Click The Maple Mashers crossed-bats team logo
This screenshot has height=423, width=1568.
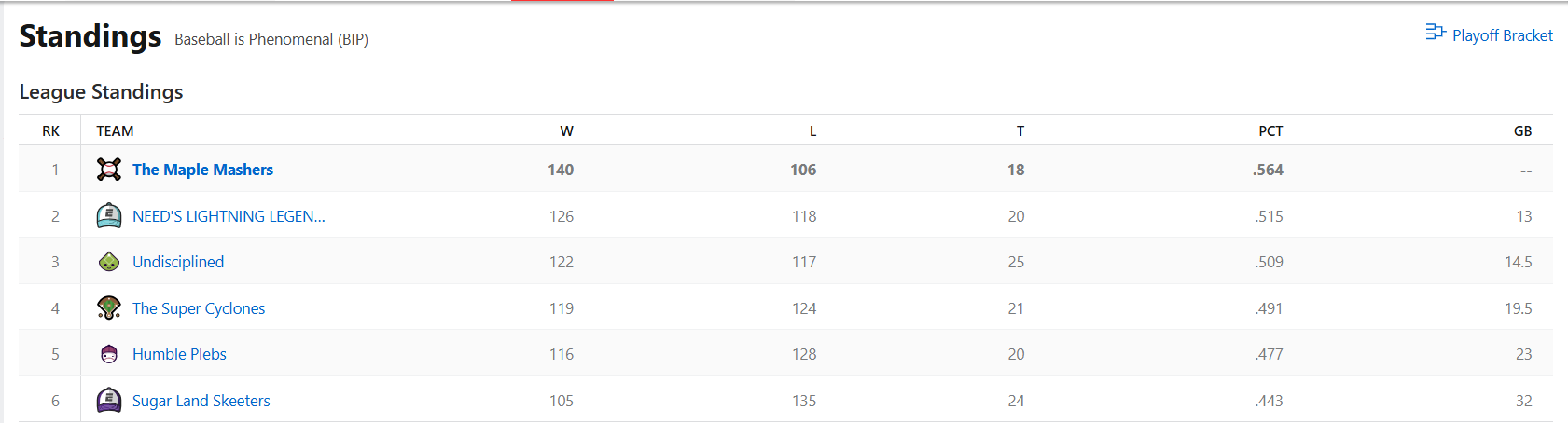coord(109,170)
